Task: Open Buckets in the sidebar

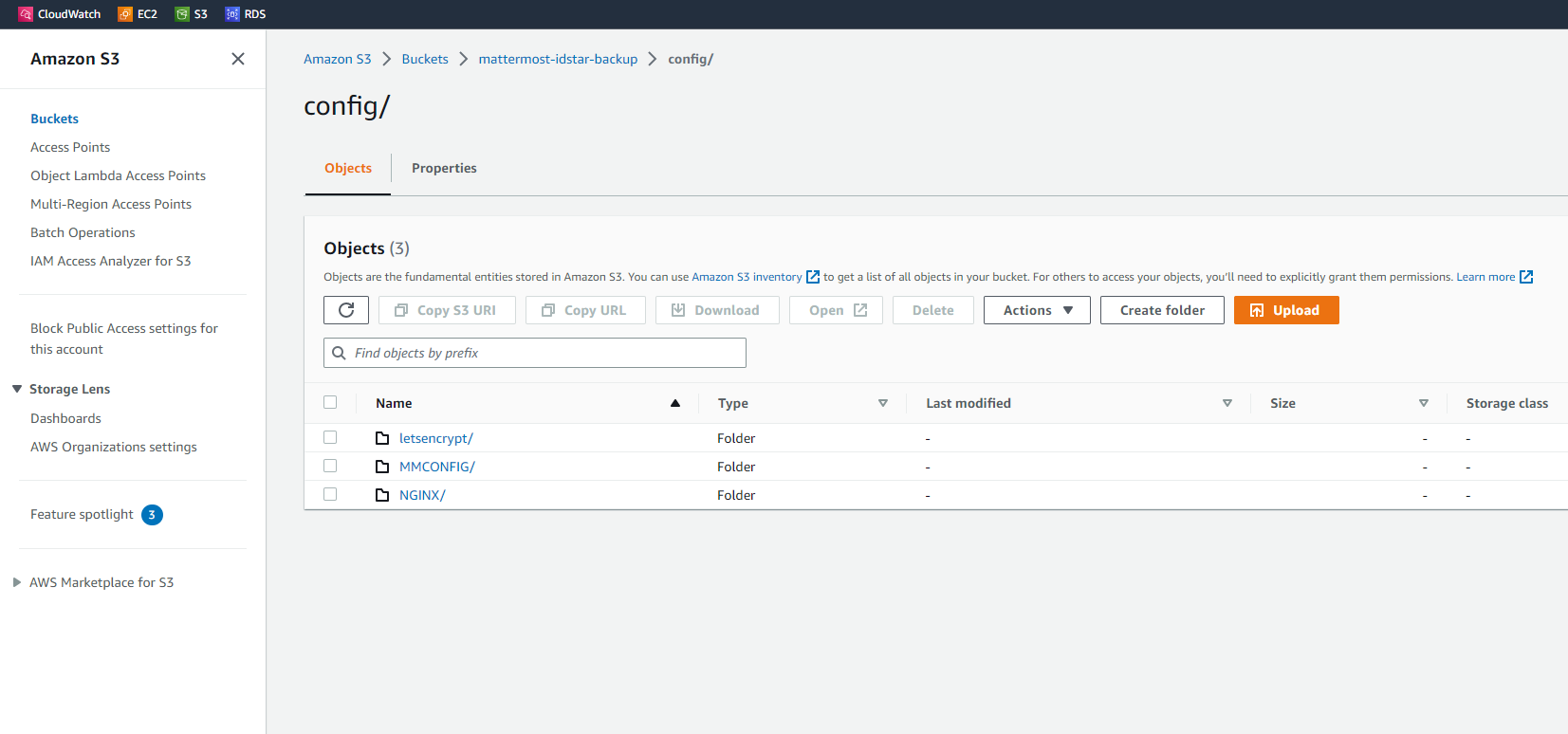Action: (54, 119)
